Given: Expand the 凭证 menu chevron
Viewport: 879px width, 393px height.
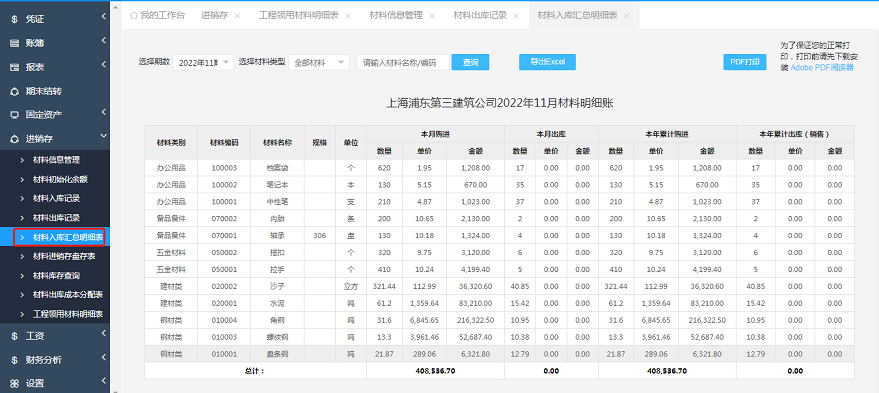Looking at the screenshot, I should tap(104, 17).
